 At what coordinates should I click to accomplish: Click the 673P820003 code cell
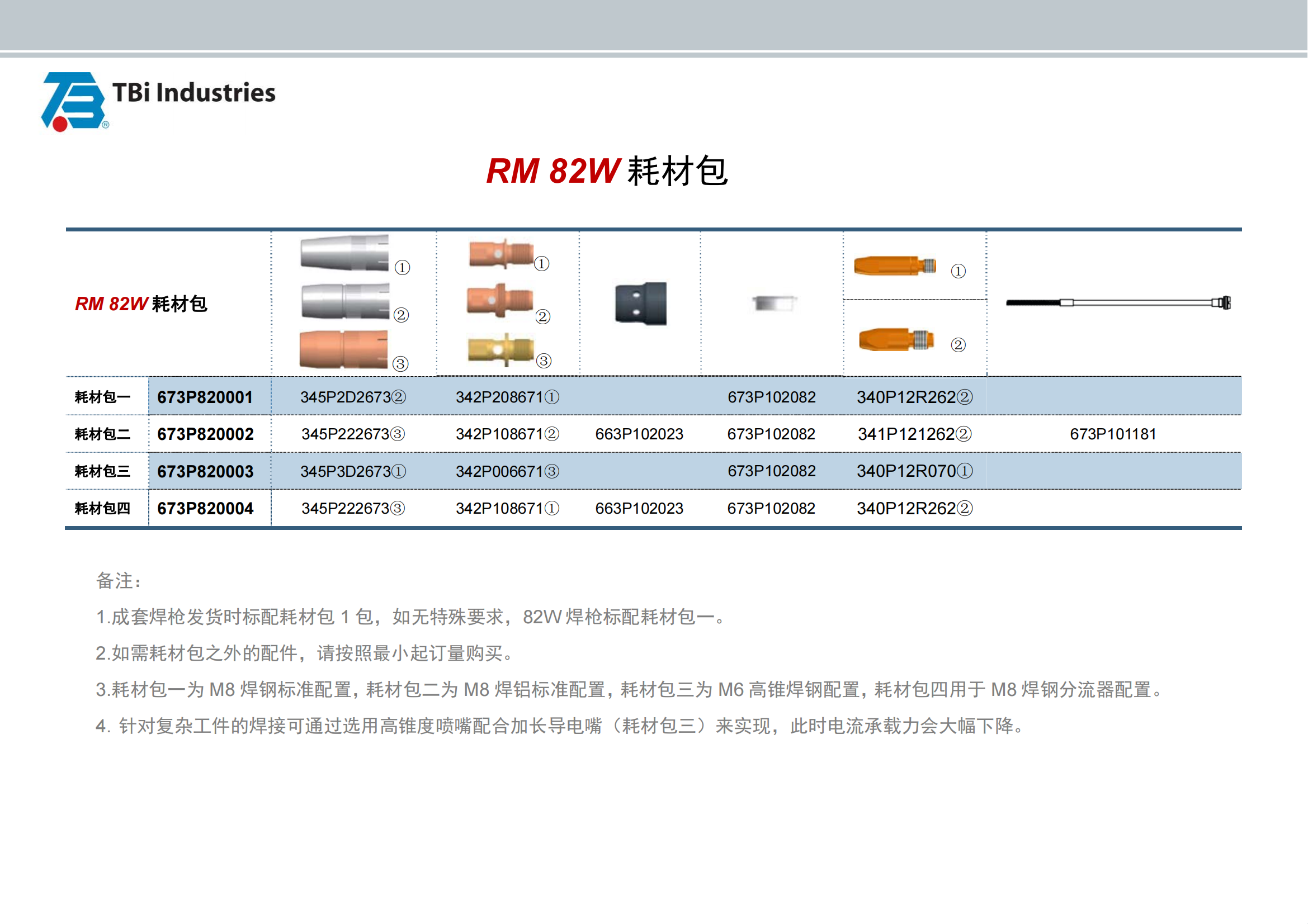(205, 471)
